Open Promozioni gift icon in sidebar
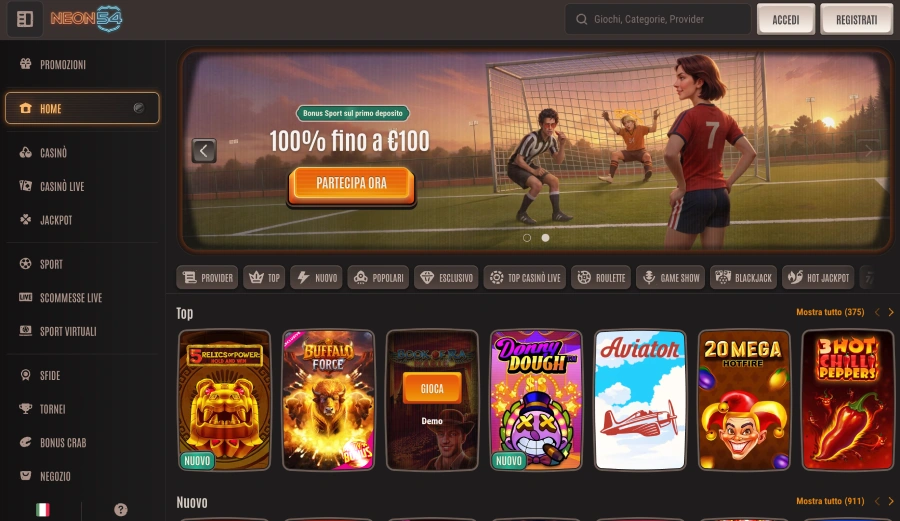 pyautogui.click(x=25, y=64)
